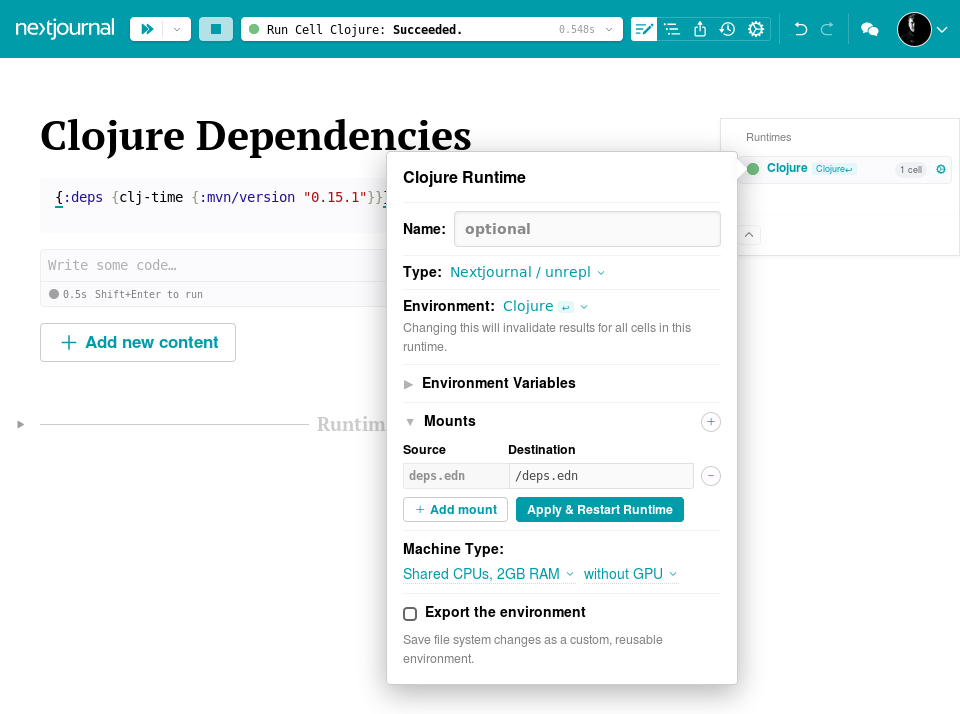
Task: Click the Add mount button
Action: (456, 509)
